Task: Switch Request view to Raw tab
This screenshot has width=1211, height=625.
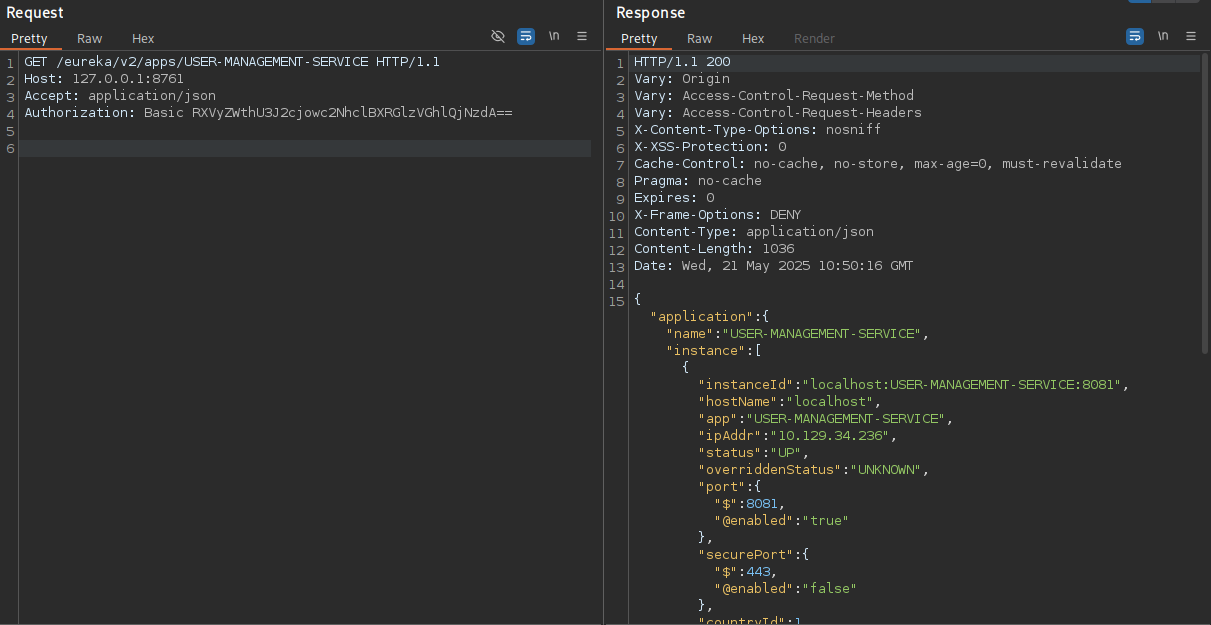Action: (x=90, y=38)
